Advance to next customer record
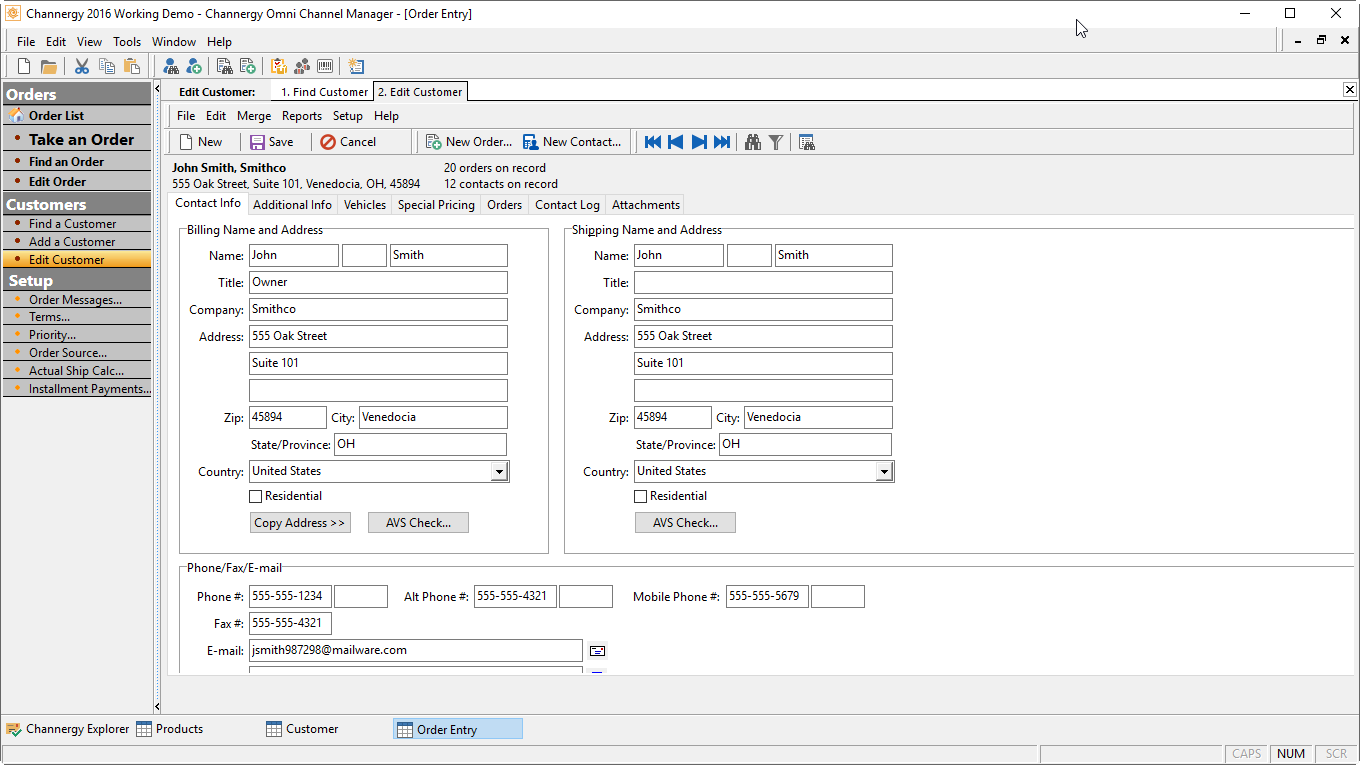The image size is (1360, 765). pyautogui.click(x=699, y=142)
